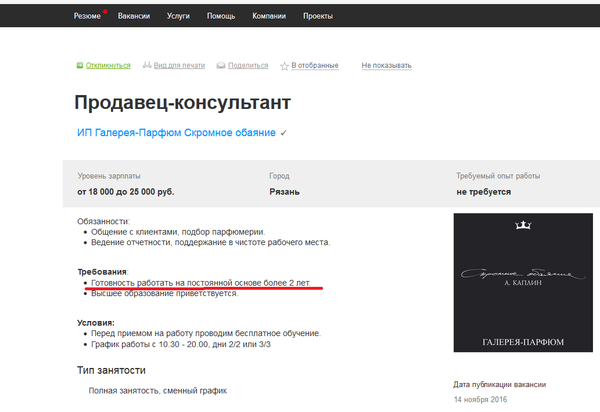The image size is (600, 412).
Task: Open ИП Галерея-Парфюм Скромное обаяние company page
Action: [176, 132]
